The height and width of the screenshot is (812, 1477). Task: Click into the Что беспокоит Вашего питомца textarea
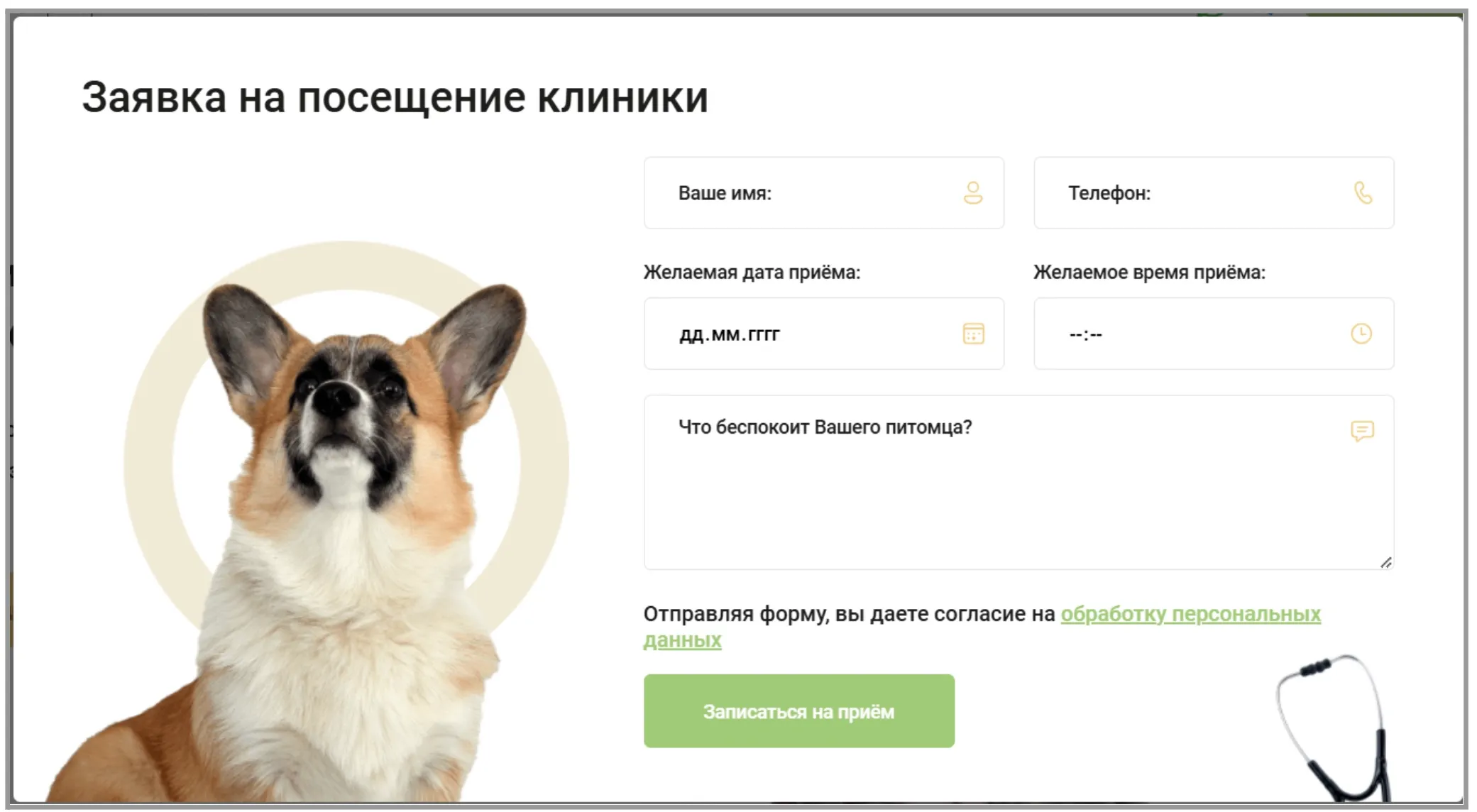coord(1018,483)
